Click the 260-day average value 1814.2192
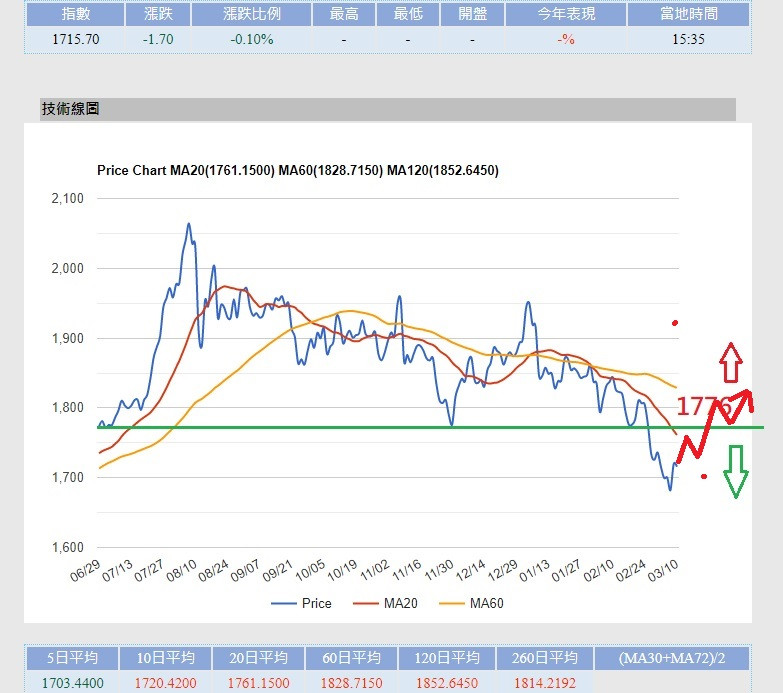783x693 pixels. tap(545, 683)
